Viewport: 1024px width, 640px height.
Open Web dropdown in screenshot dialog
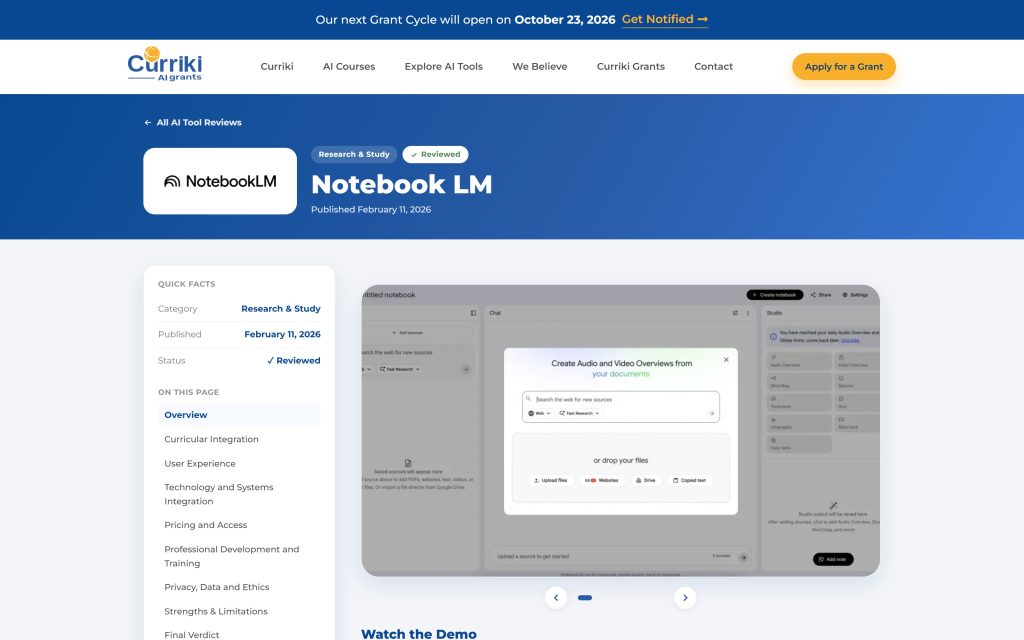coord(539,413)
